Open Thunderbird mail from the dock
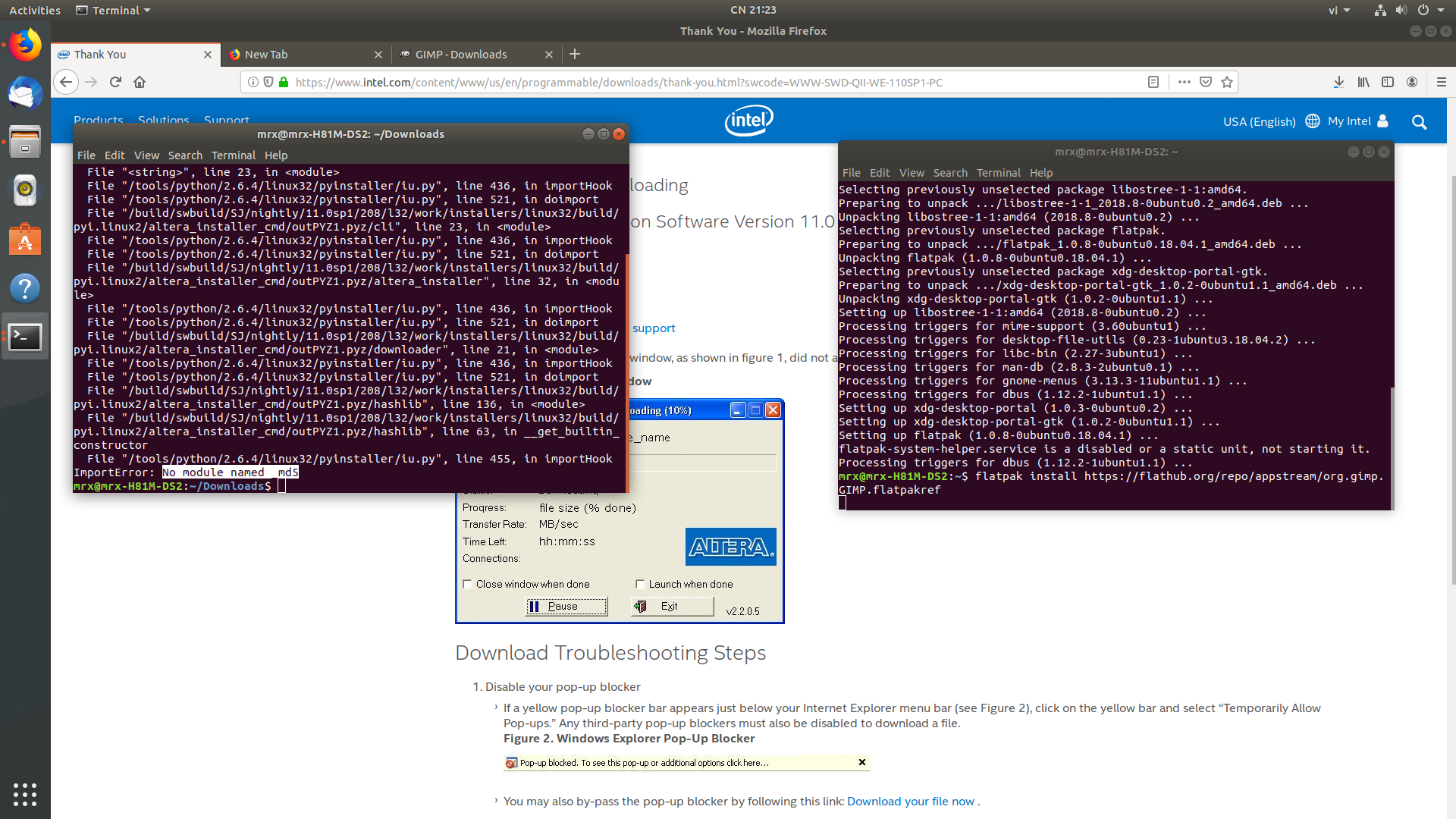Viewport: 1456px width, 819px height. (x=25, y=93)
